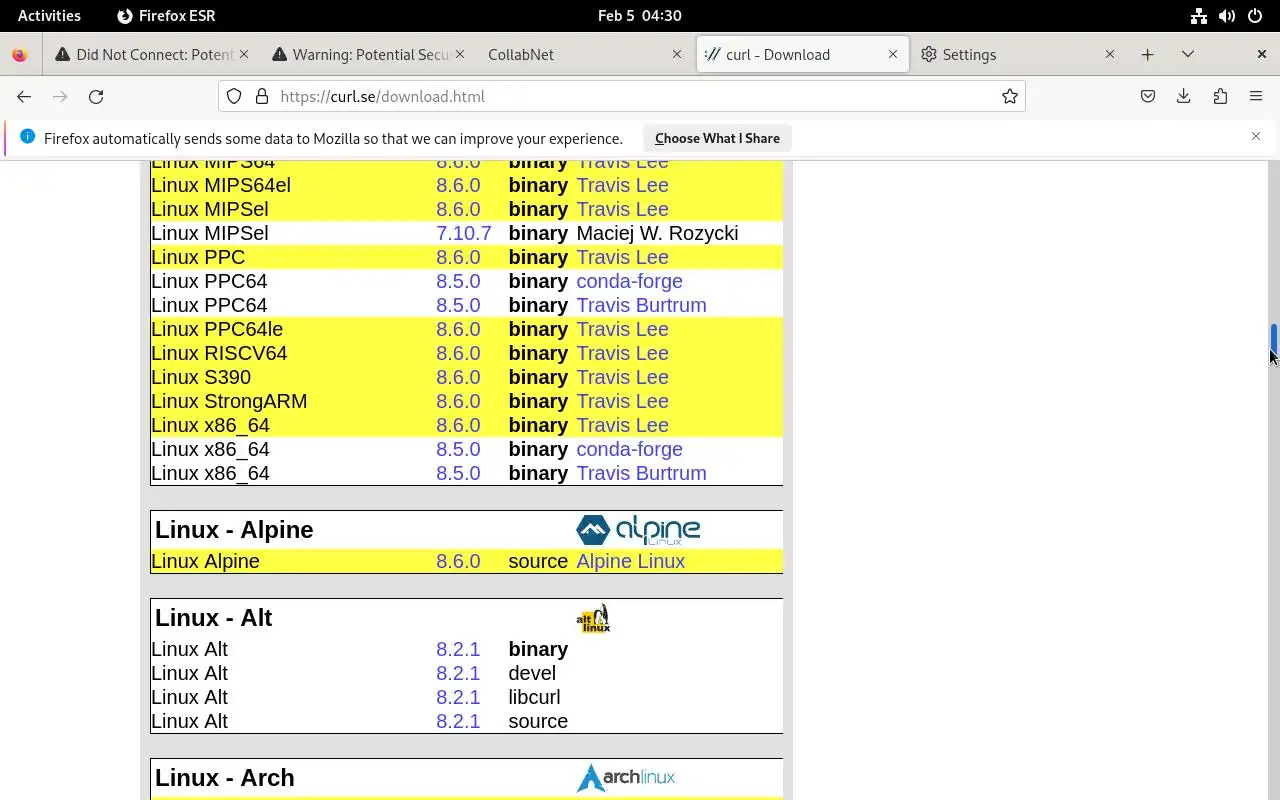The height and width of the screenshot is (800, 1280).
Task: Open the Alpine Linux provider link
Action: pyautogui.click(x=630, y=561)
